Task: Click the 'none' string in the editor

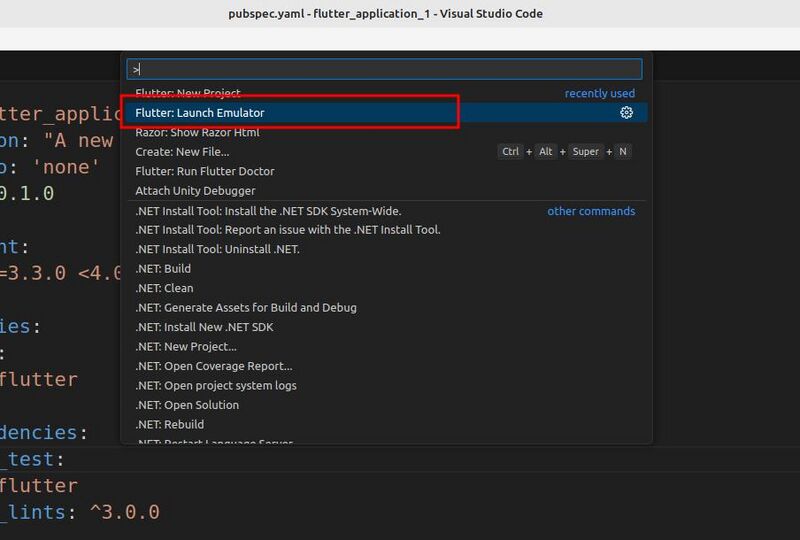Action: 66,167
